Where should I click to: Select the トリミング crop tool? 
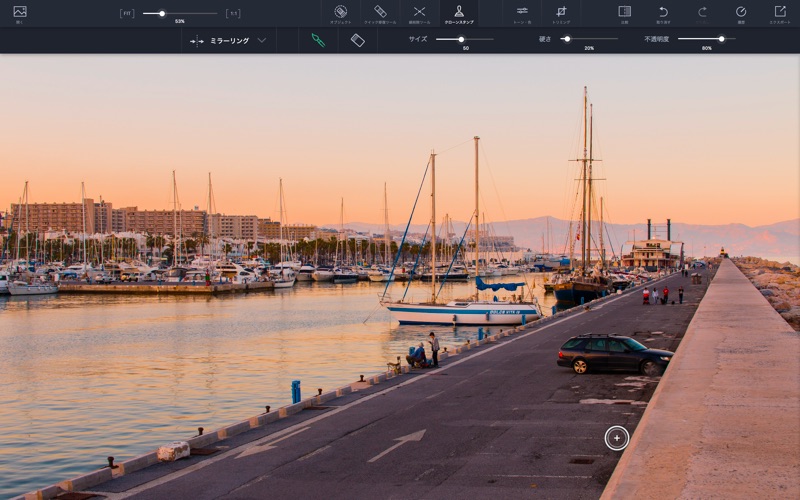click(561, 13)
